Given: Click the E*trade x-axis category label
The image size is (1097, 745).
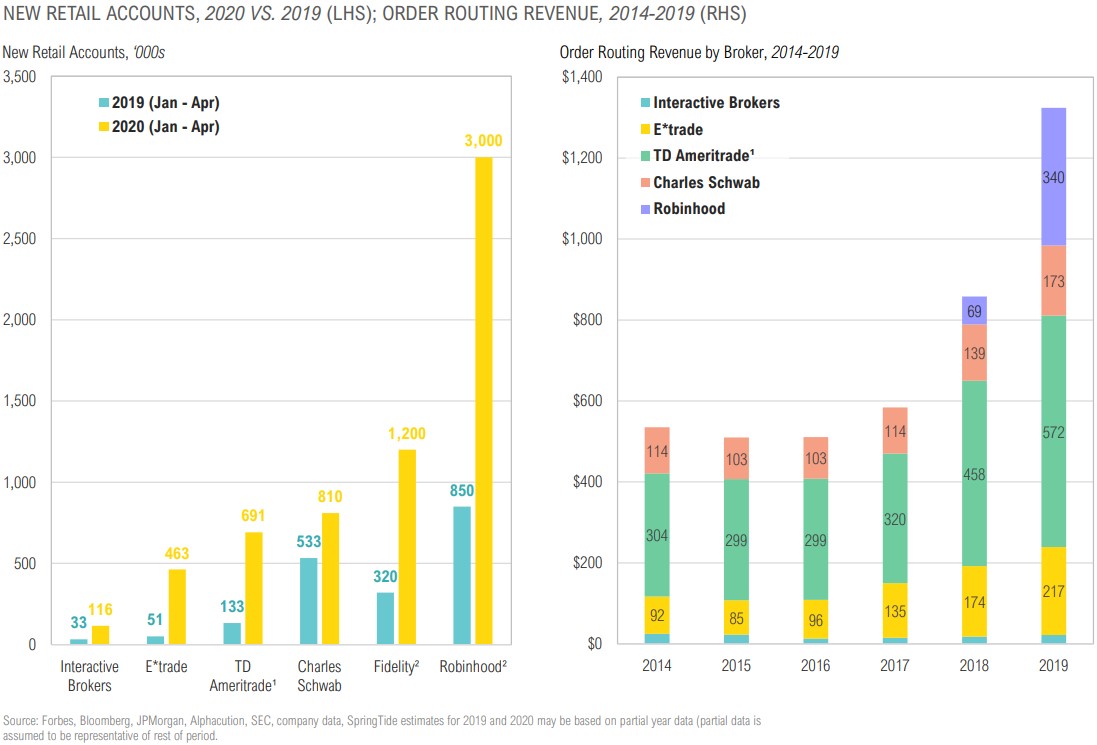Looking at the screenshot, I should tap(166, 667).
